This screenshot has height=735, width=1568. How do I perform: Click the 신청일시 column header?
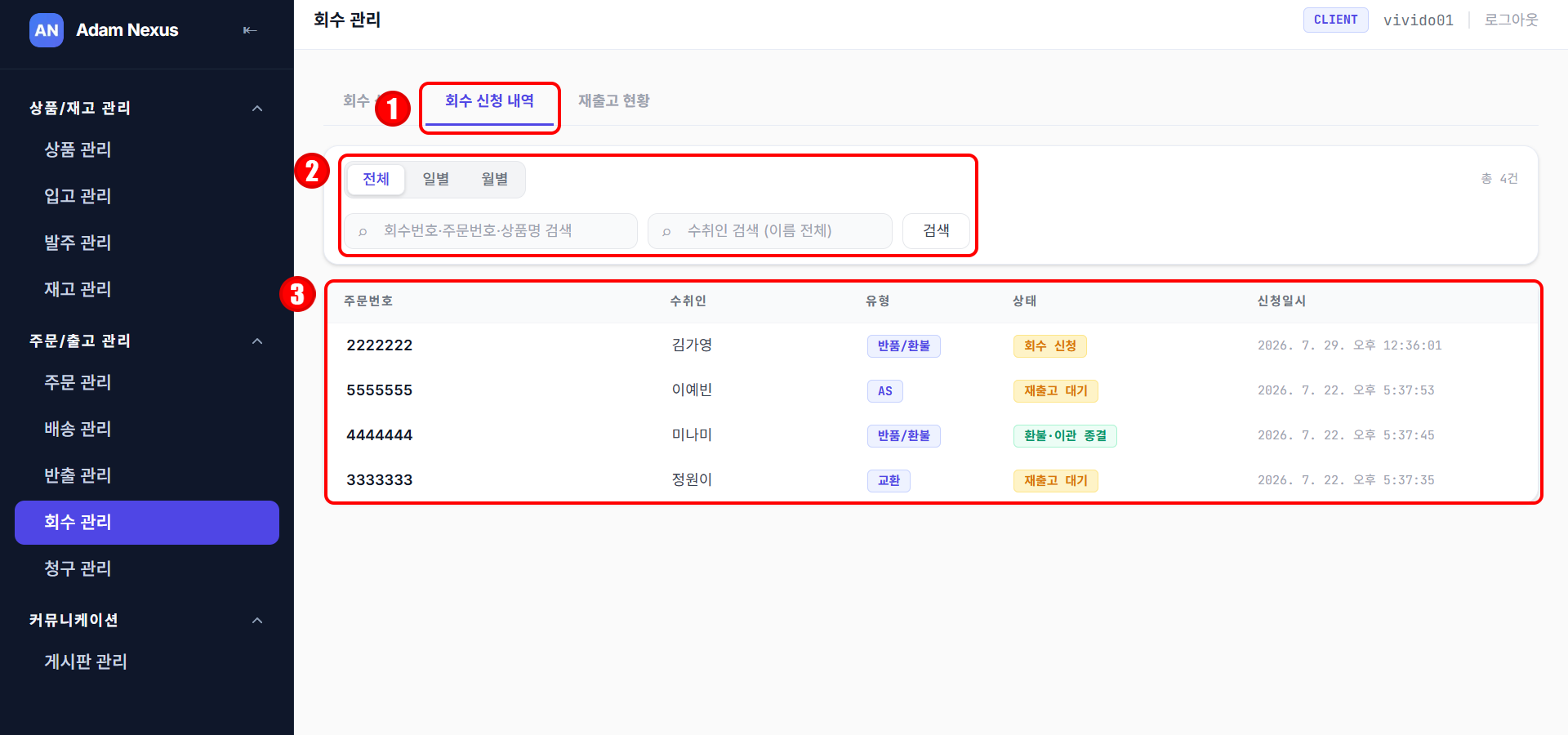(1281, 301)
